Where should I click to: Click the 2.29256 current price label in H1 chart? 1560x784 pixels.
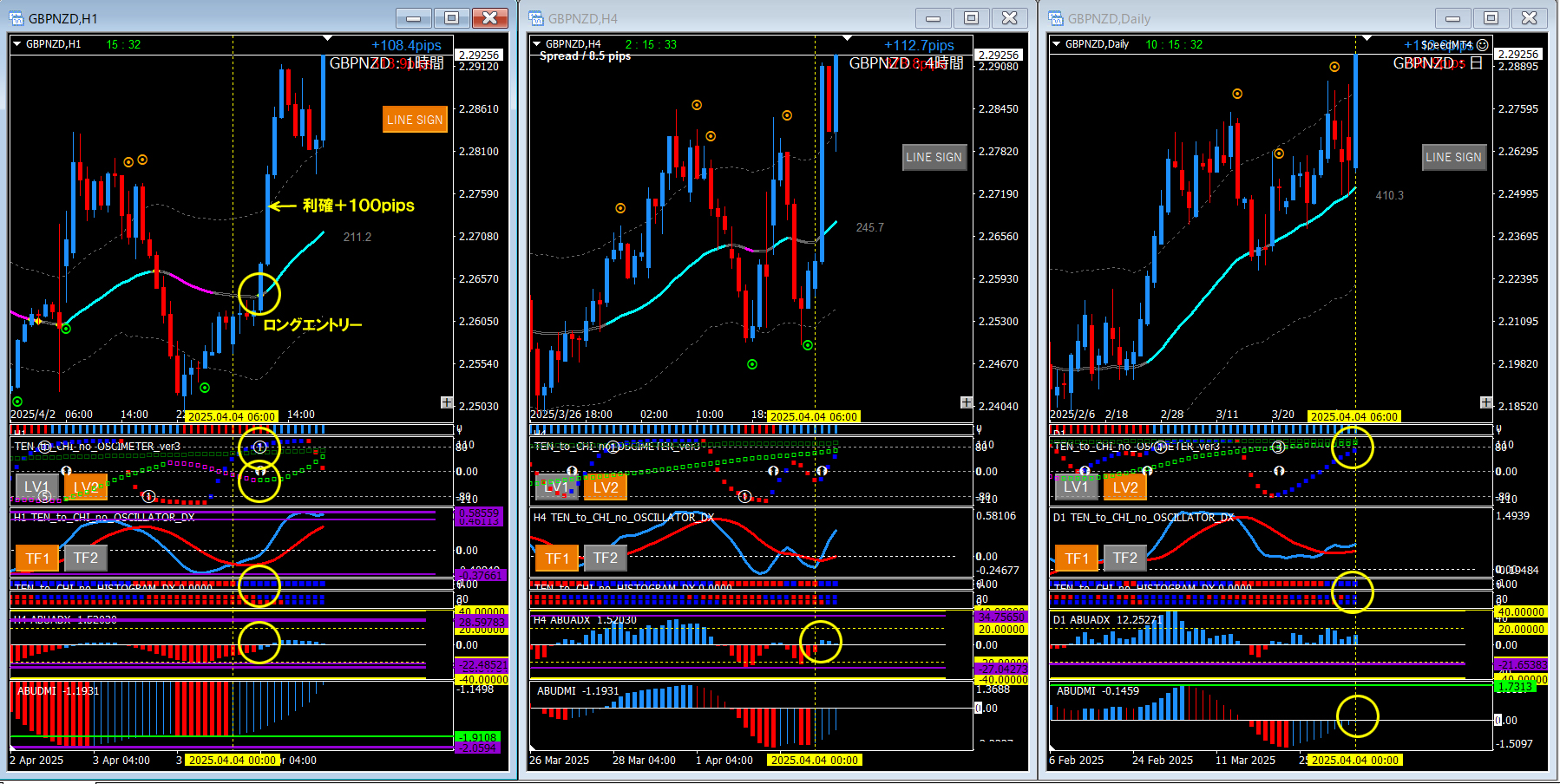tap(479, 55)
